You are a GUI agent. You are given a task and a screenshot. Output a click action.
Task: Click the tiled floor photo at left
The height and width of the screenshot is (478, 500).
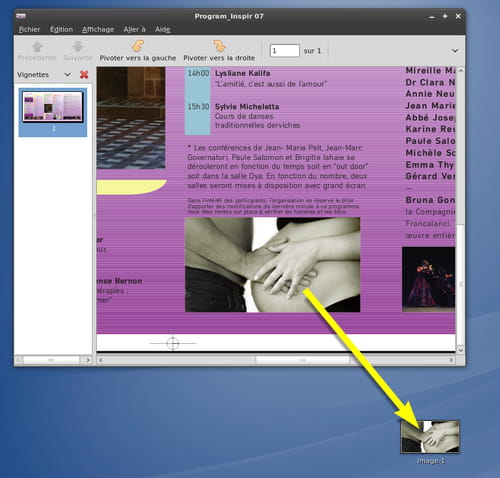click(131, 118)
